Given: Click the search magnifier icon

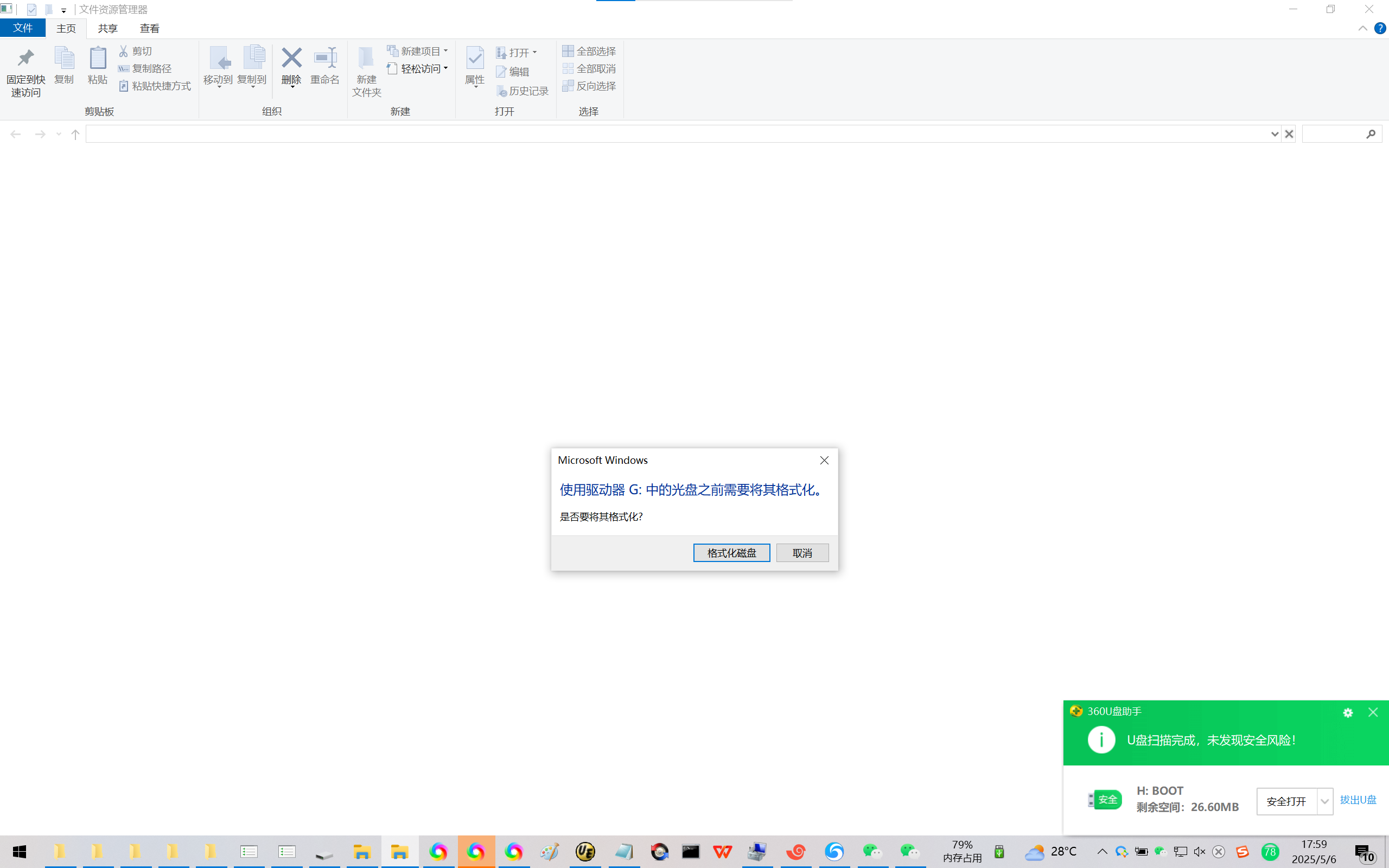Looking at the screenshot, I should click(x=1371, y=135).
